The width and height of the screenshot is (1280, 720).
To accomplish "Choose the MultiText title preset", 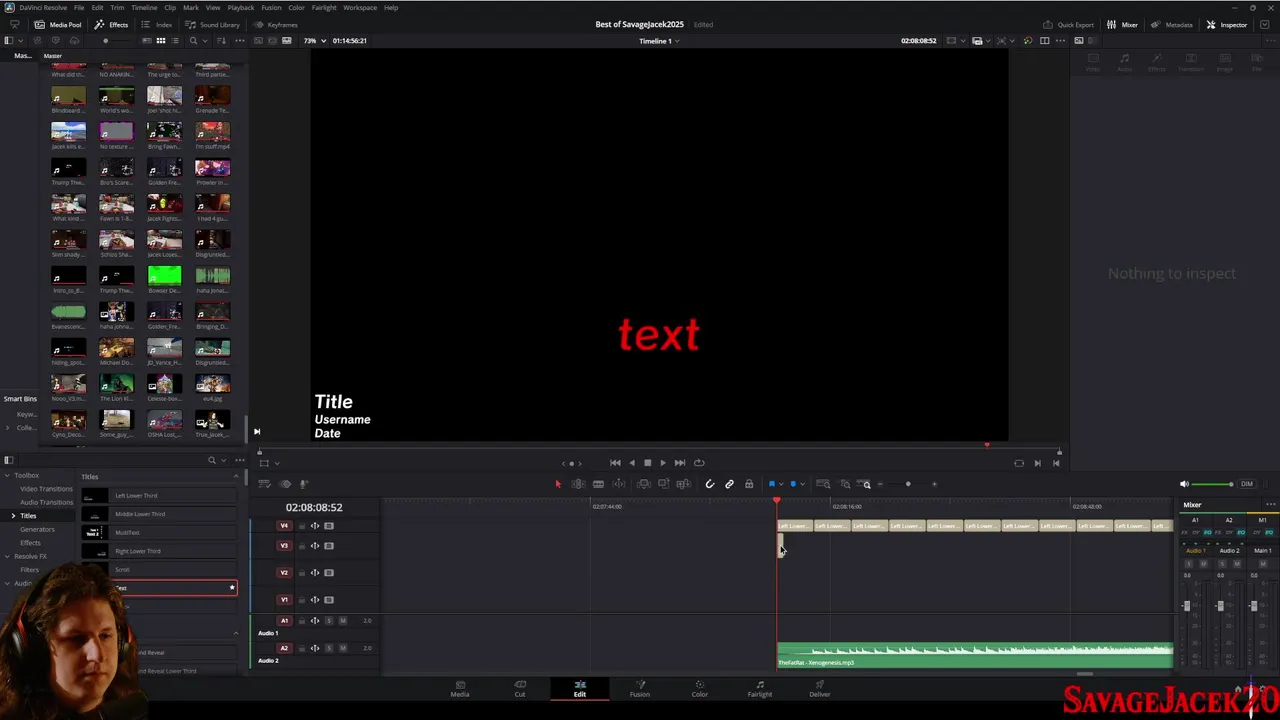I will click(x=160, y=532).
